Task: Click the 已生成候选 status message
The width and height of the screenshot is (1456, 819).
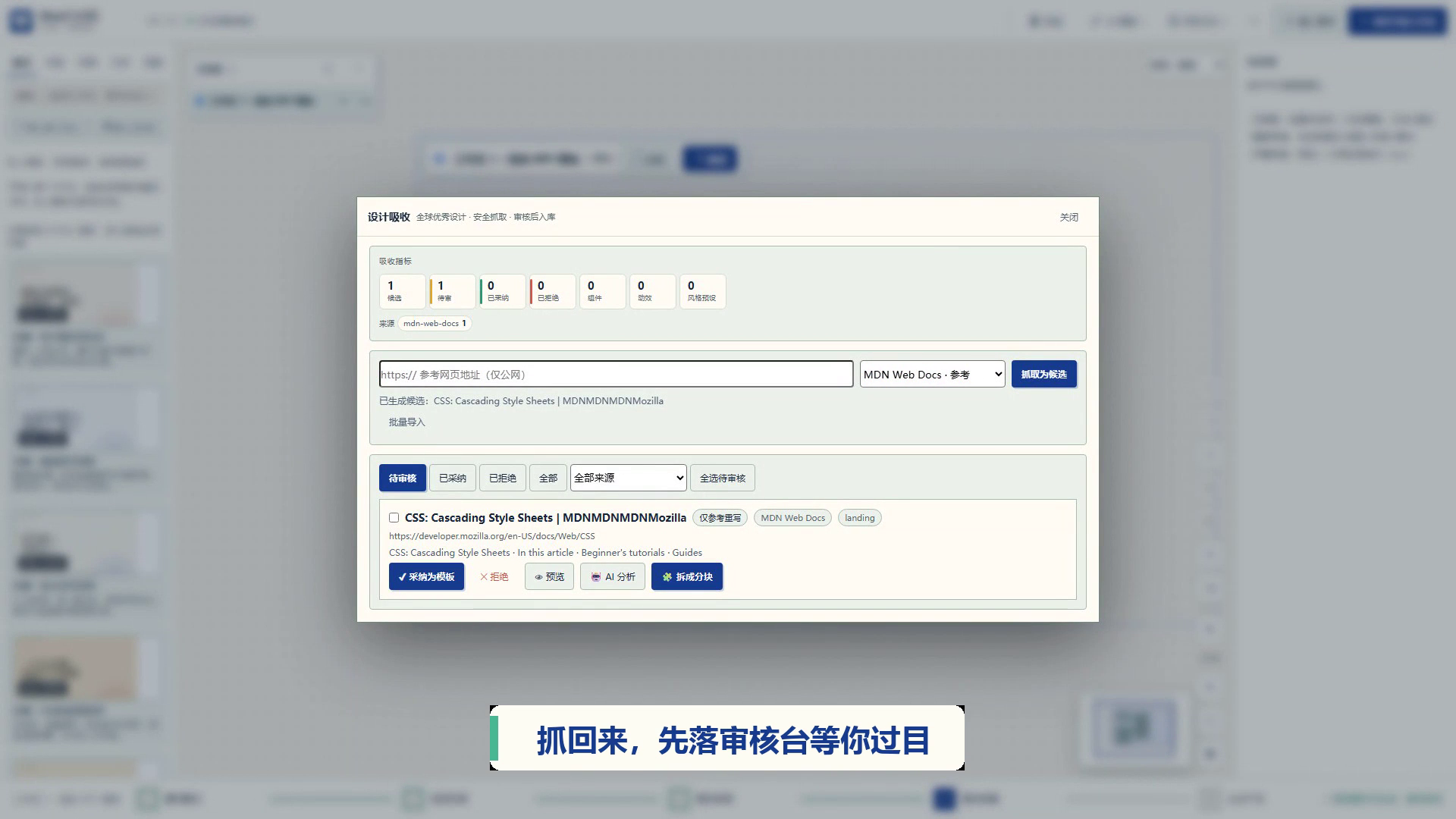Action: (521, 401)
